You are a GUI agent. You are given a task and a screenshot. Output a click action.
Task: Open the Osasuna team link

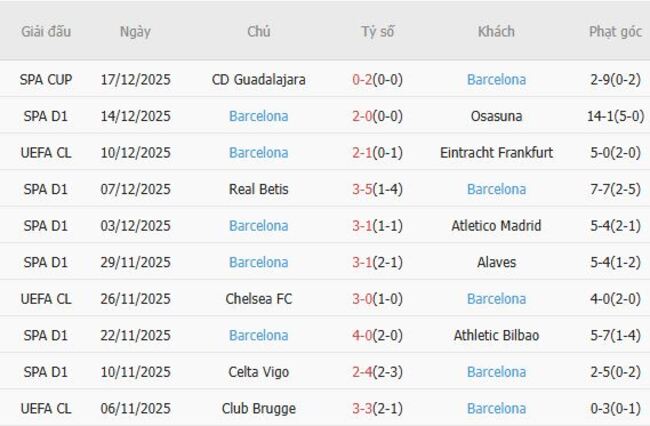(496, 116)
